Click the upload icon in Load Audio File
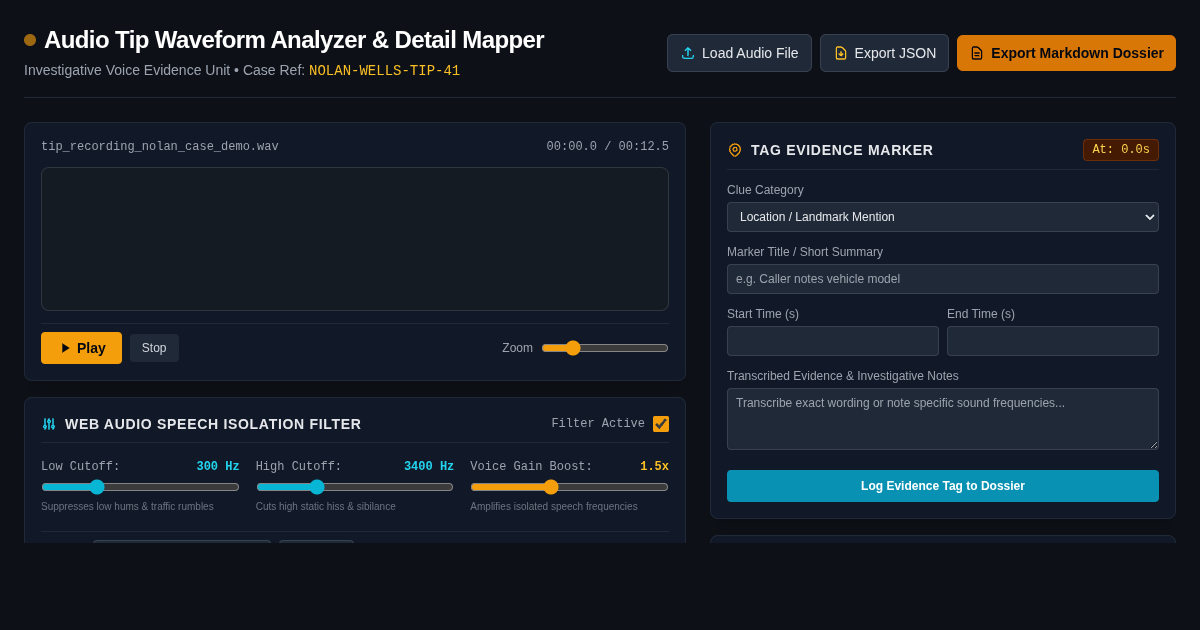 coord(688,53)
